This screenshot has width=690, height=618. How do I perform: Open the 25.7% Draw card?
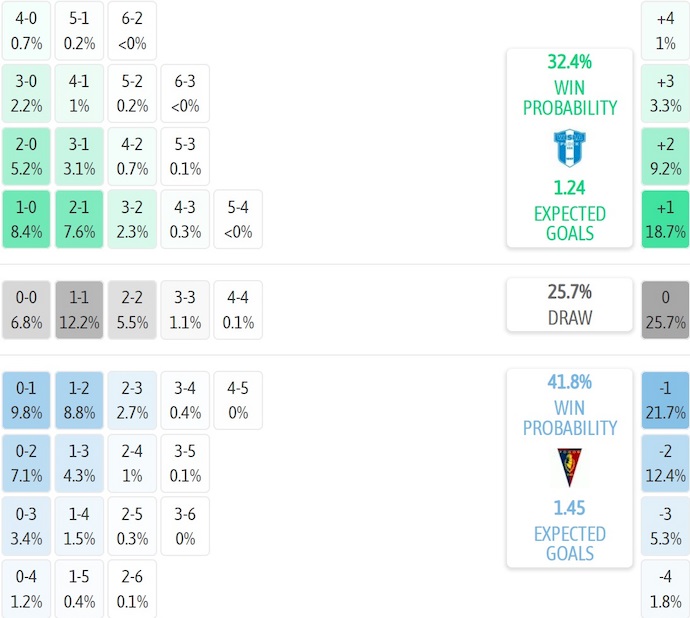pos(569,305)
